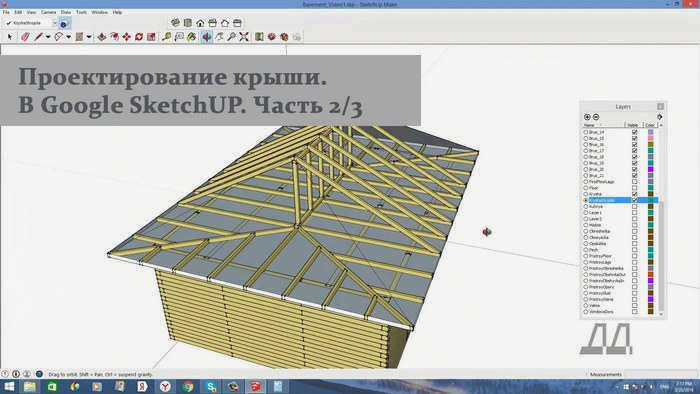The height and width of the screenshot is (394, 700).
Task: Switch to Right standard view
Action: [212, 23]
